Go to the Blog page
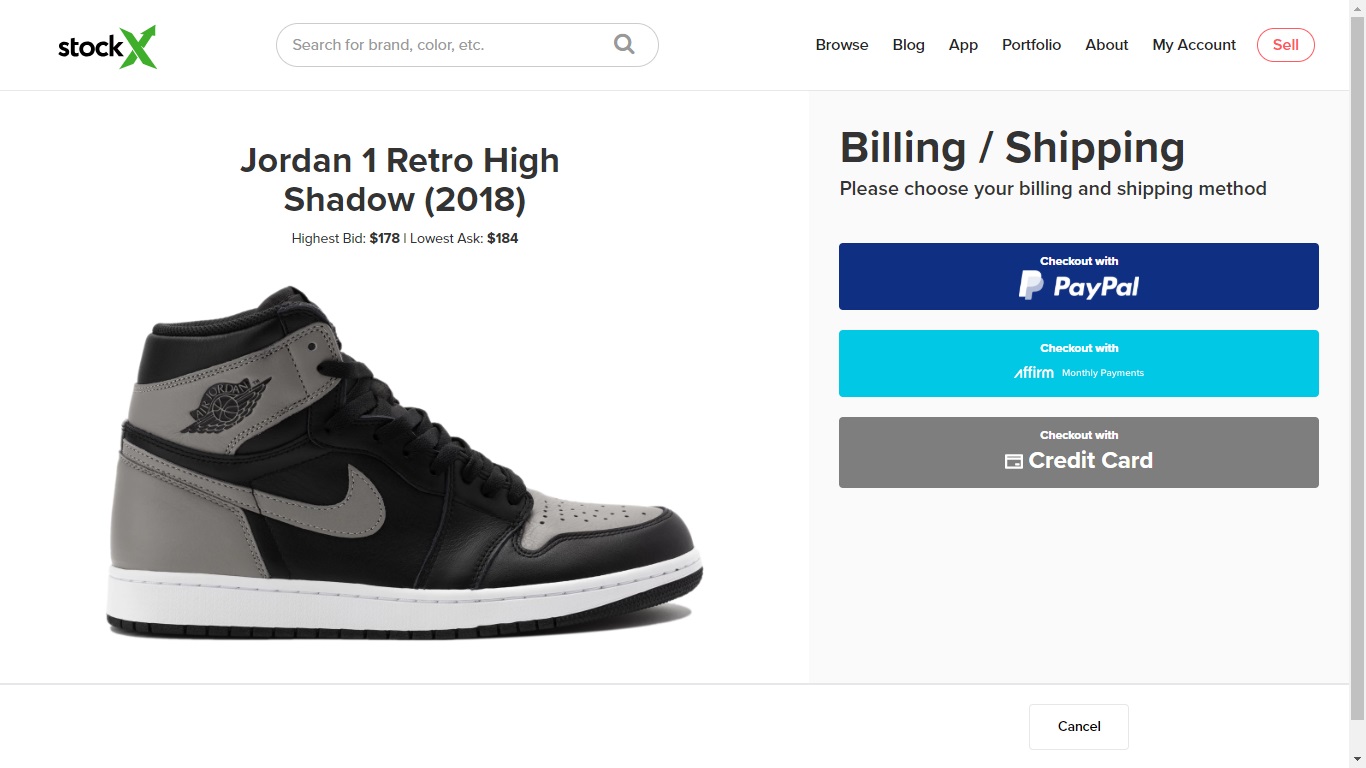The image size is (1366, 768). [908, 45]
